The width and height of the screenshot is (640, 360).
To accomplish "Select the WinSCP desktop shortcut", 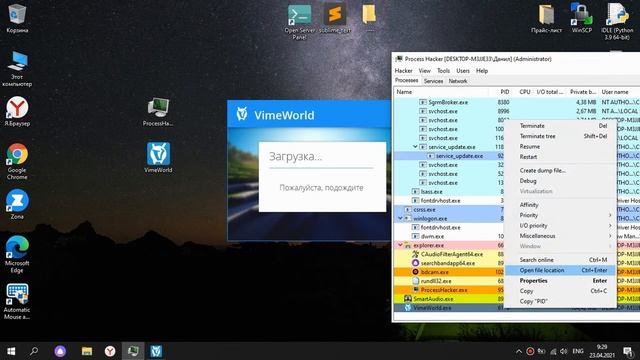I will (x=582, y=18).
